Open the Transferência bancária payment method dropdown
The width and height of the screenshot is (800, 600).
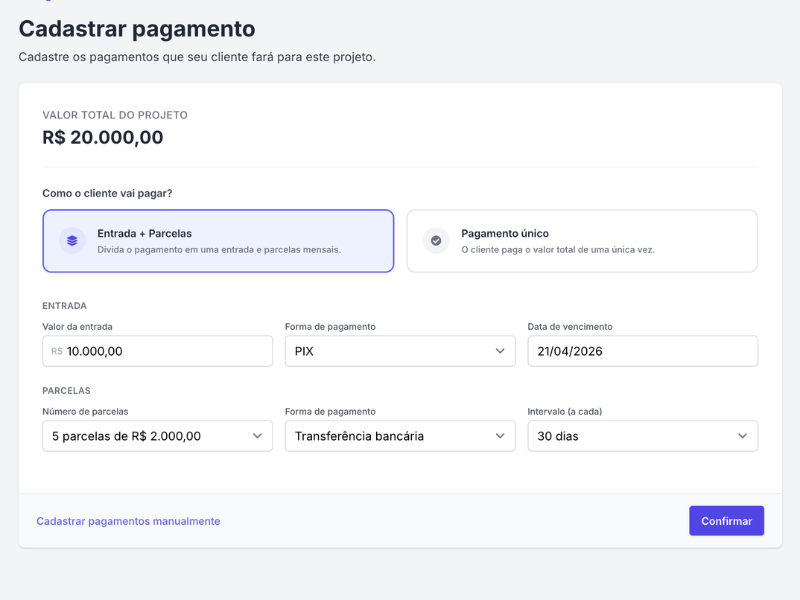pos(400,436)
